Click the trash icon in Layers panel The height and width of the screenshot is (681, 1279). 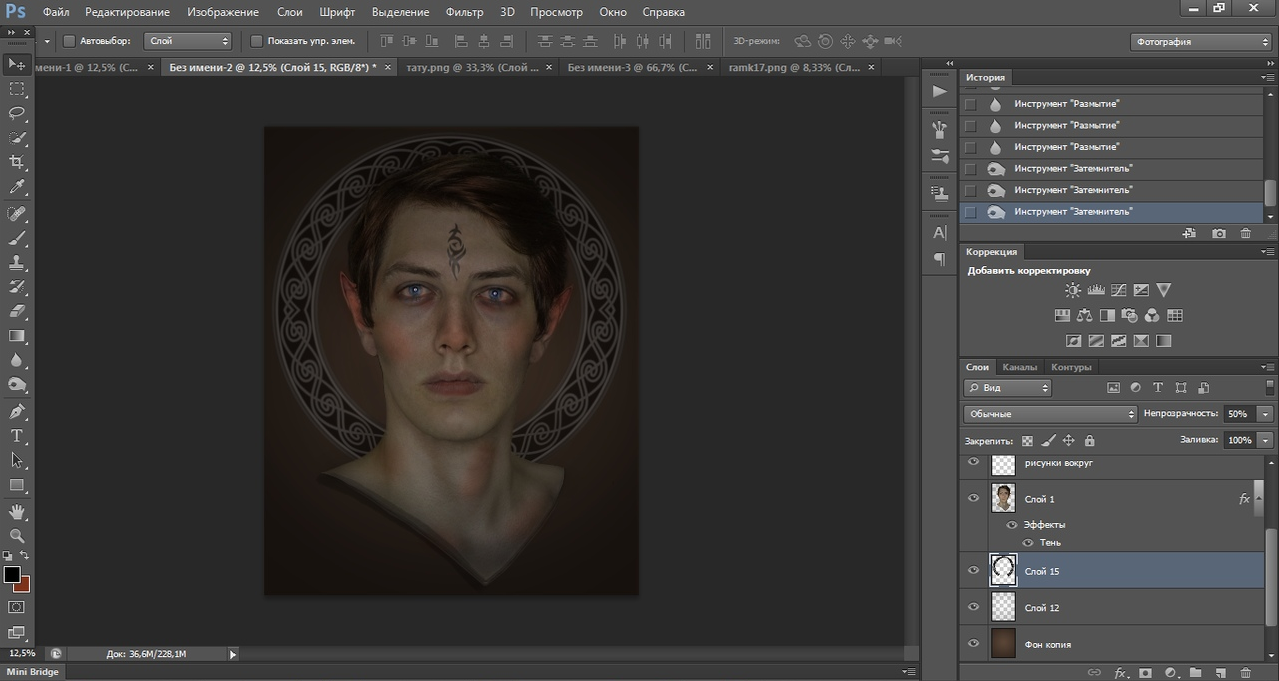pyautogui.click(x=1245, y=673)
